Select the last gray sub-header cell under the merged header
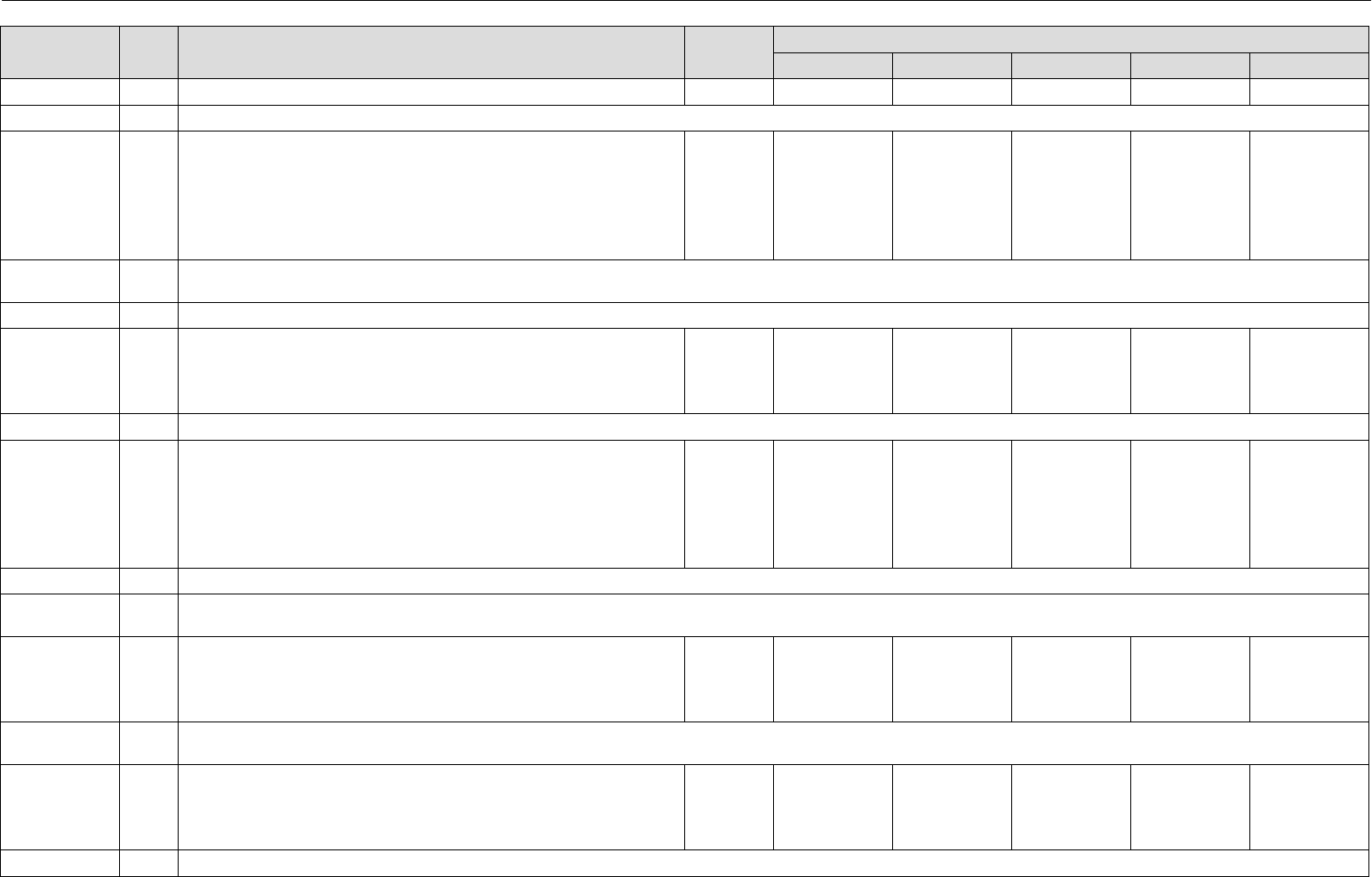The height and width of the screenshot is (877, 1372). pyautogui.click(x=1309, y=66)
